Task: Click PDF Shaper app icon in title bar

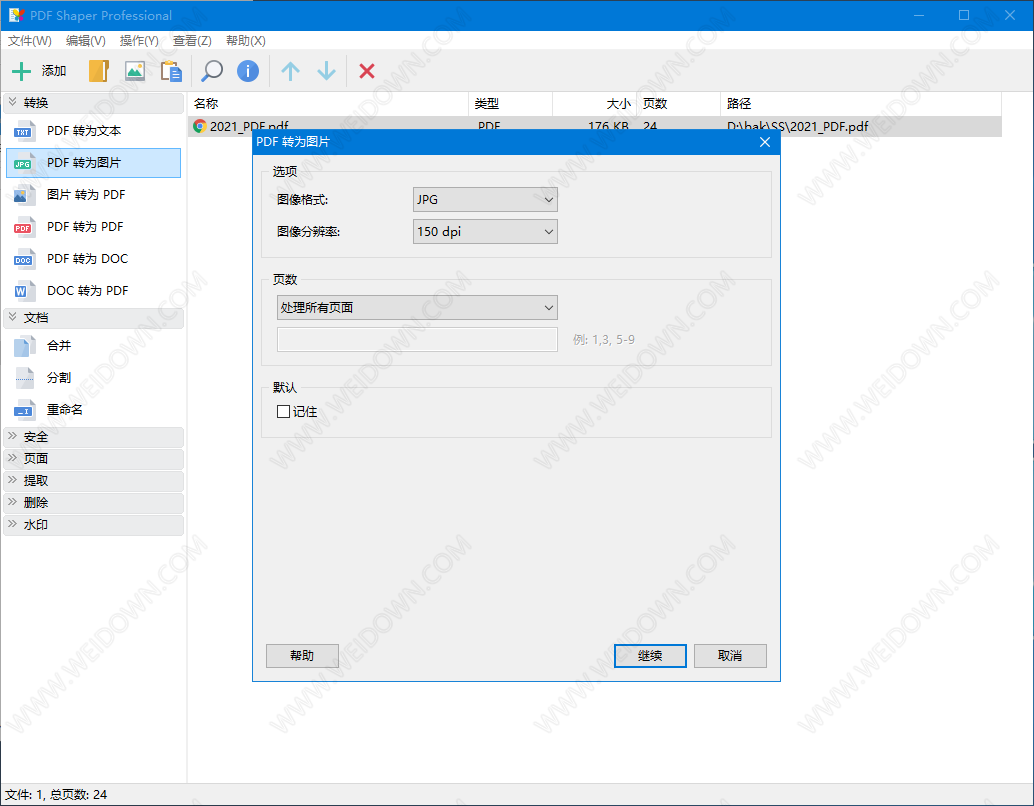Action: point(16,15)
